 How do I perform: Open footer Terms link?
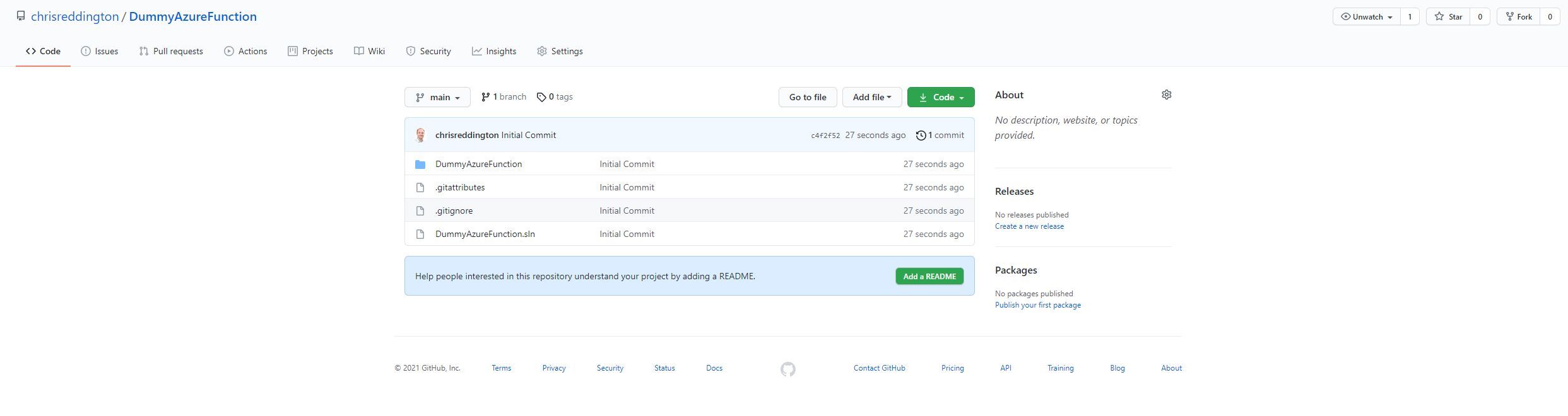[x=501, y=368]
